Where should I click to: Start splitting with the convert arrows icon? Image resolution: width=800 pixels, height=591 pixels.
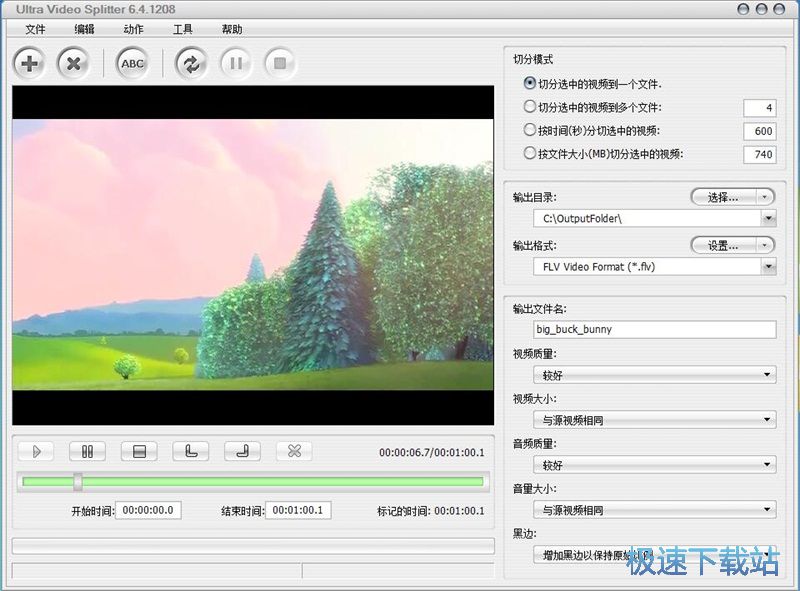click(191, 63)
